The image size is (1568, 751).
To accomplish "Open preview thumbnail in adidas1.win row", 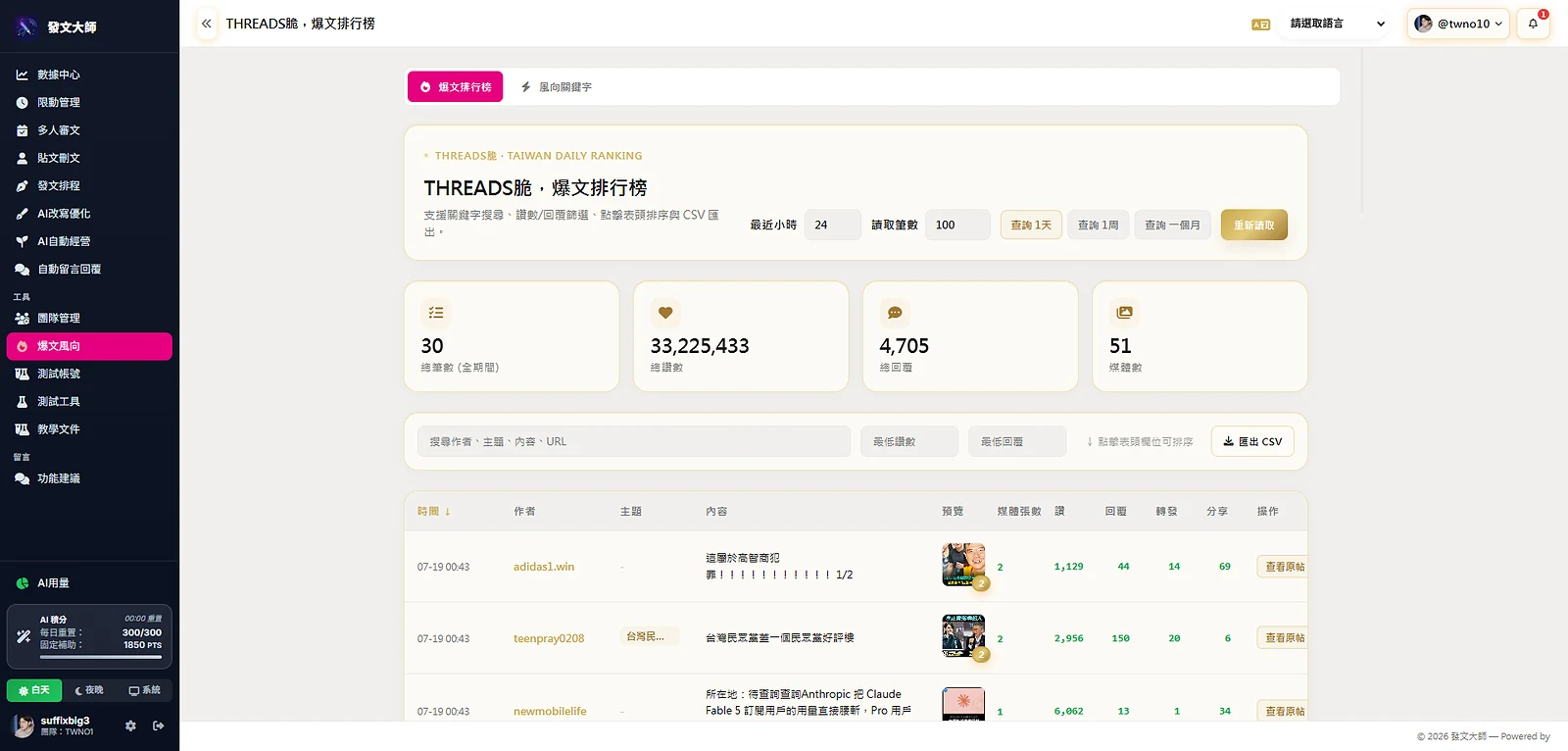I will tap(963, 565).
